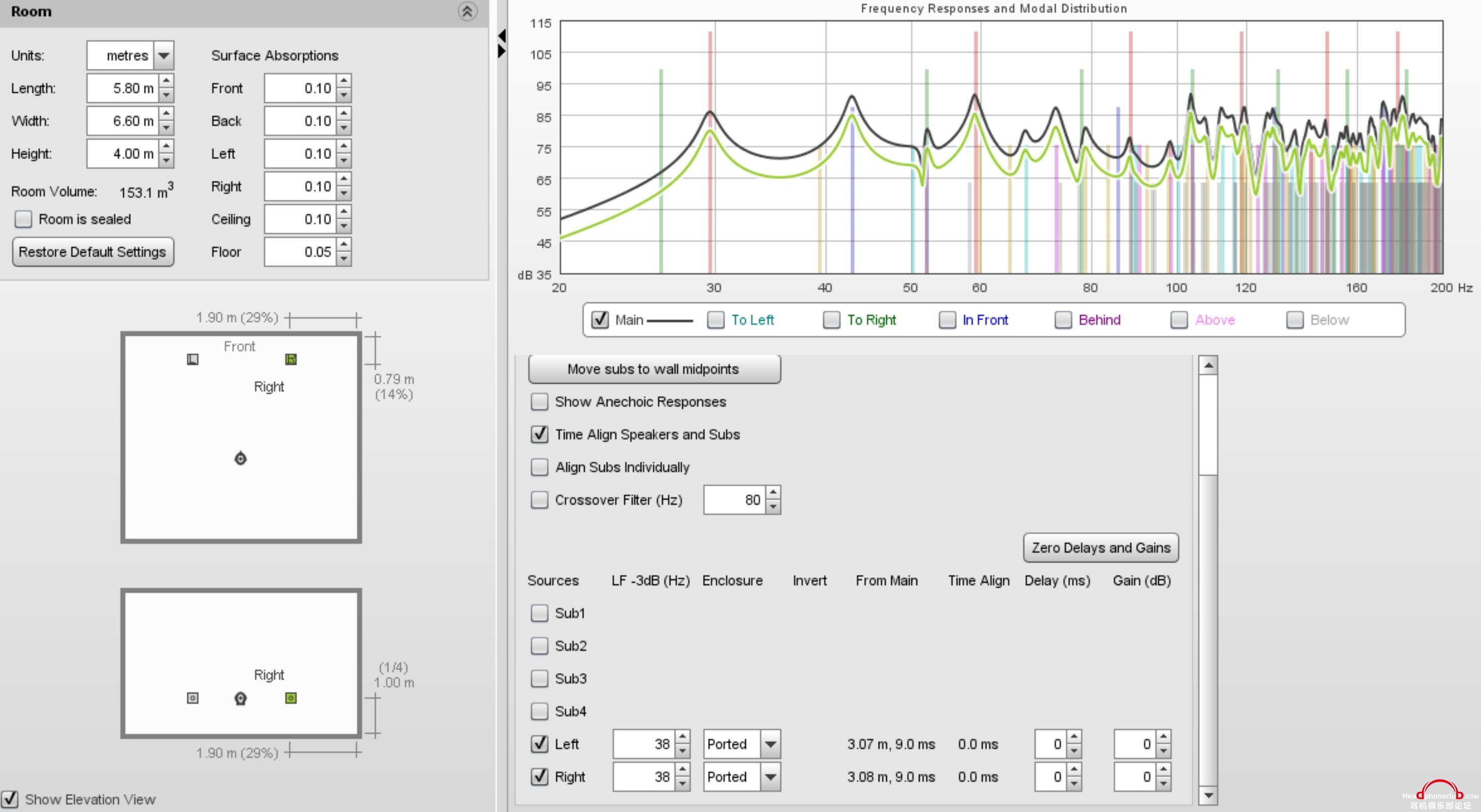The image size is (1481, 812).
Task: Enable Below response trace
Action: [1295, 320]
